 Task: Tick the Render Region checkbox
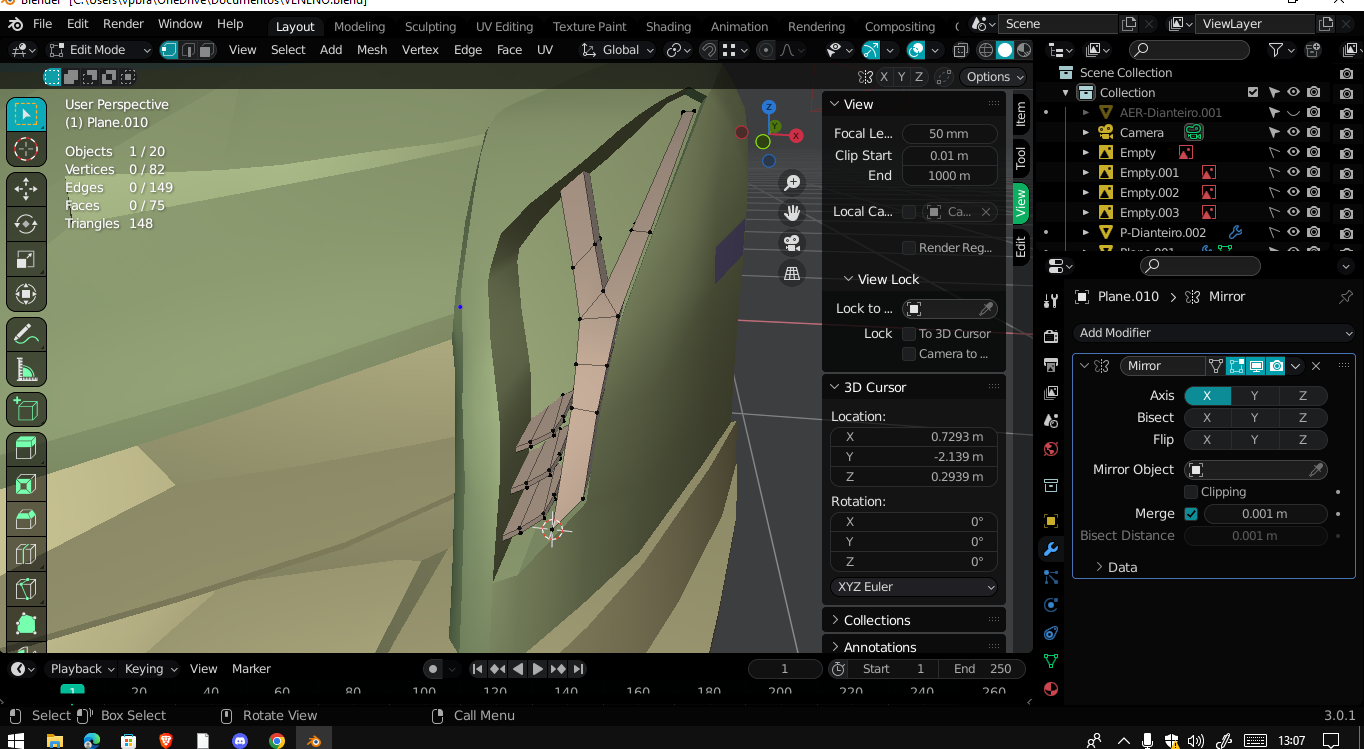coord(909,248)
